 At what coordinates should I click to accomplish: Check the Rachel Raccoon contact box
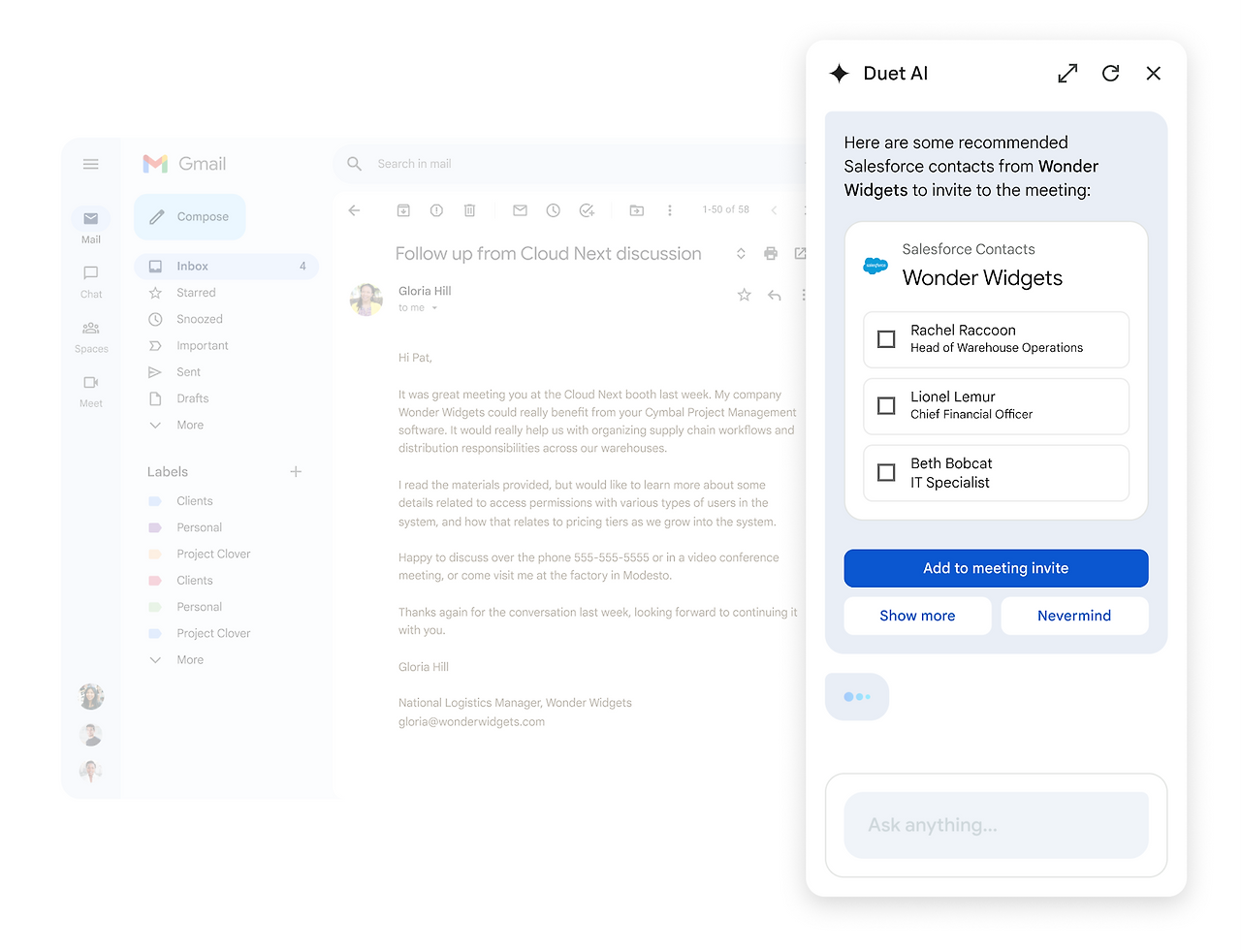click(x=886, y=339)
